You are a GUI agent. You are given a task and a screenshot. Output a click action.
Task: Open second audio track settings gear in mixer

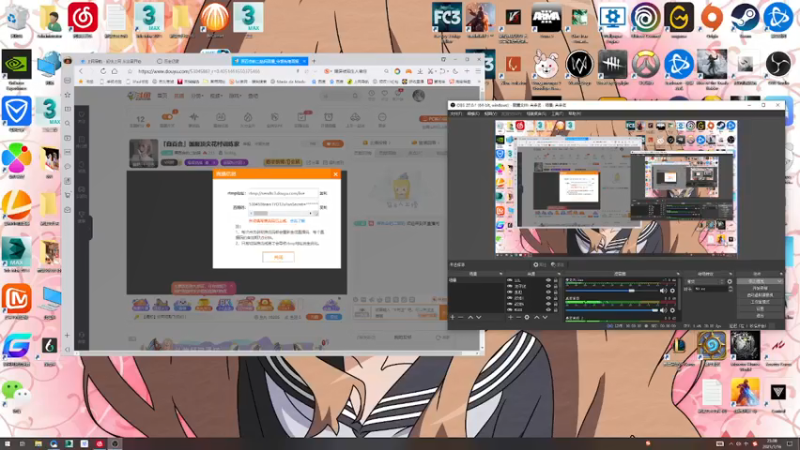pyautogui.click(x=672, y=310)
